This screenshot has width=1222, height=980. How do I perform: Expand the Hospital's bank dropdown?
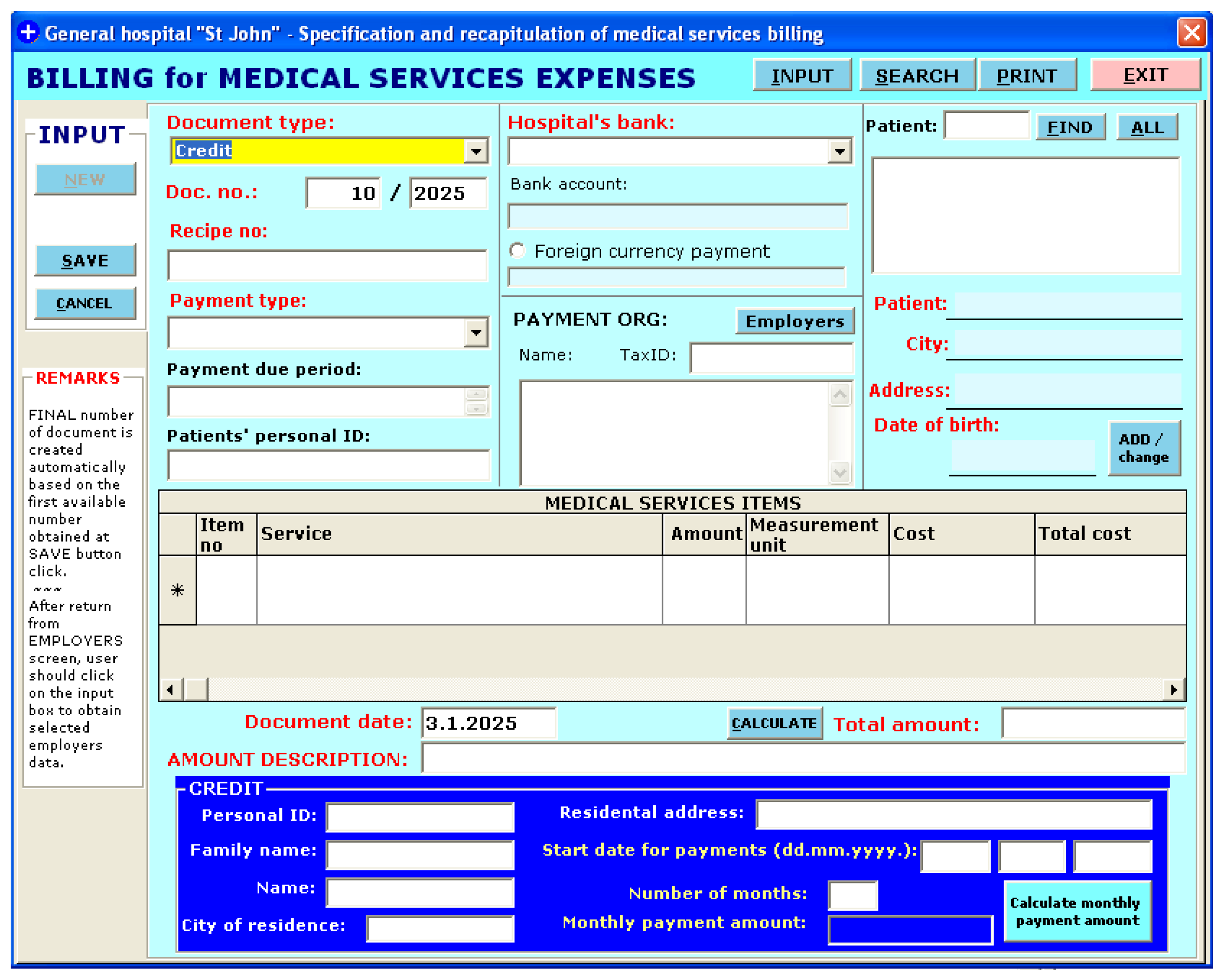[840, 151]
